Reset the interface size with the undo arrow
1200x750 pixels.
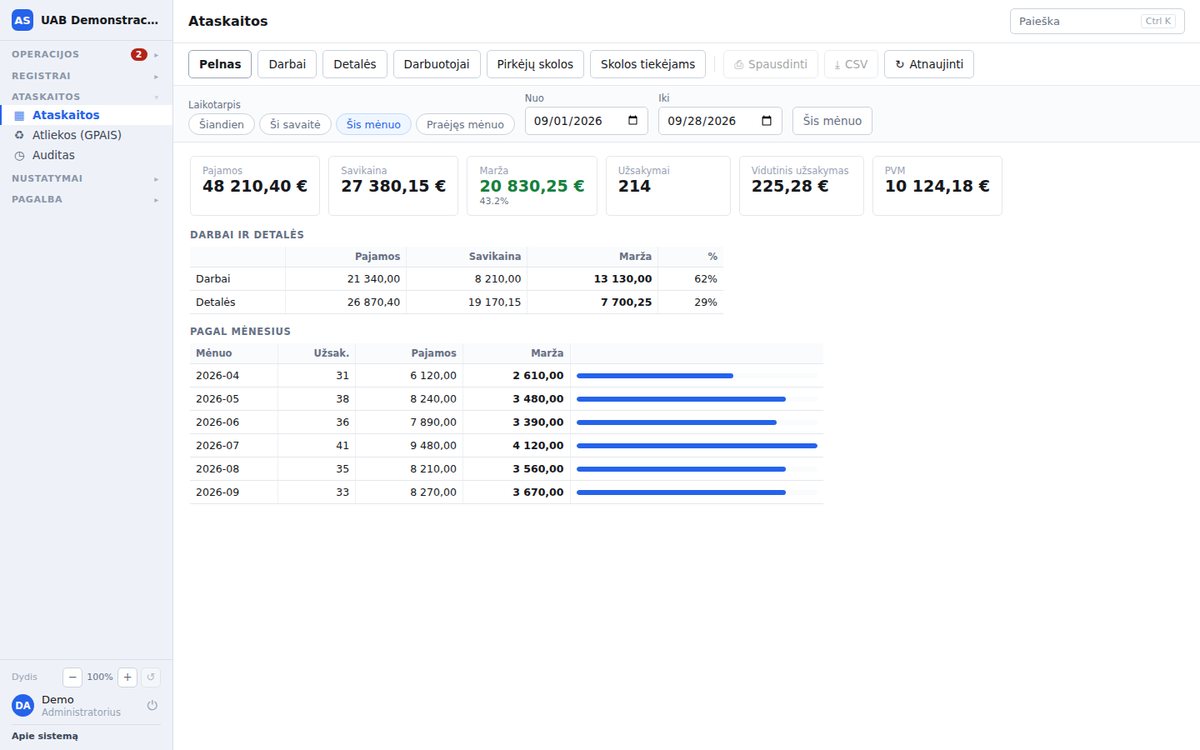(151, 677)
